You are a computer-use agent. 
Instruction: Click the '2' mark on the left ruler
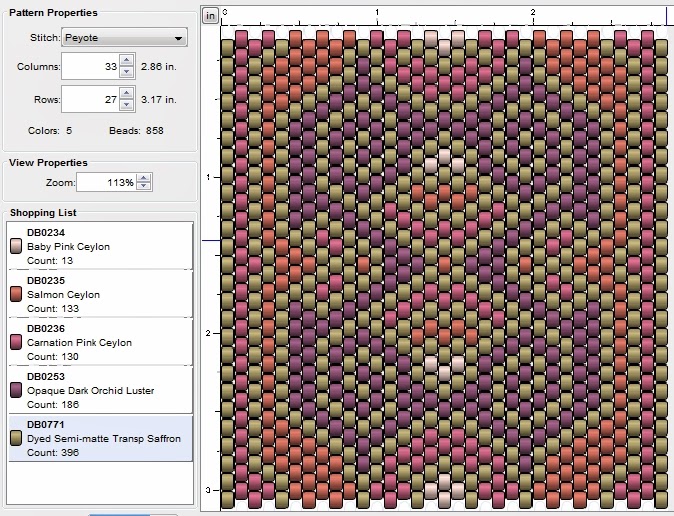[208, 333]
